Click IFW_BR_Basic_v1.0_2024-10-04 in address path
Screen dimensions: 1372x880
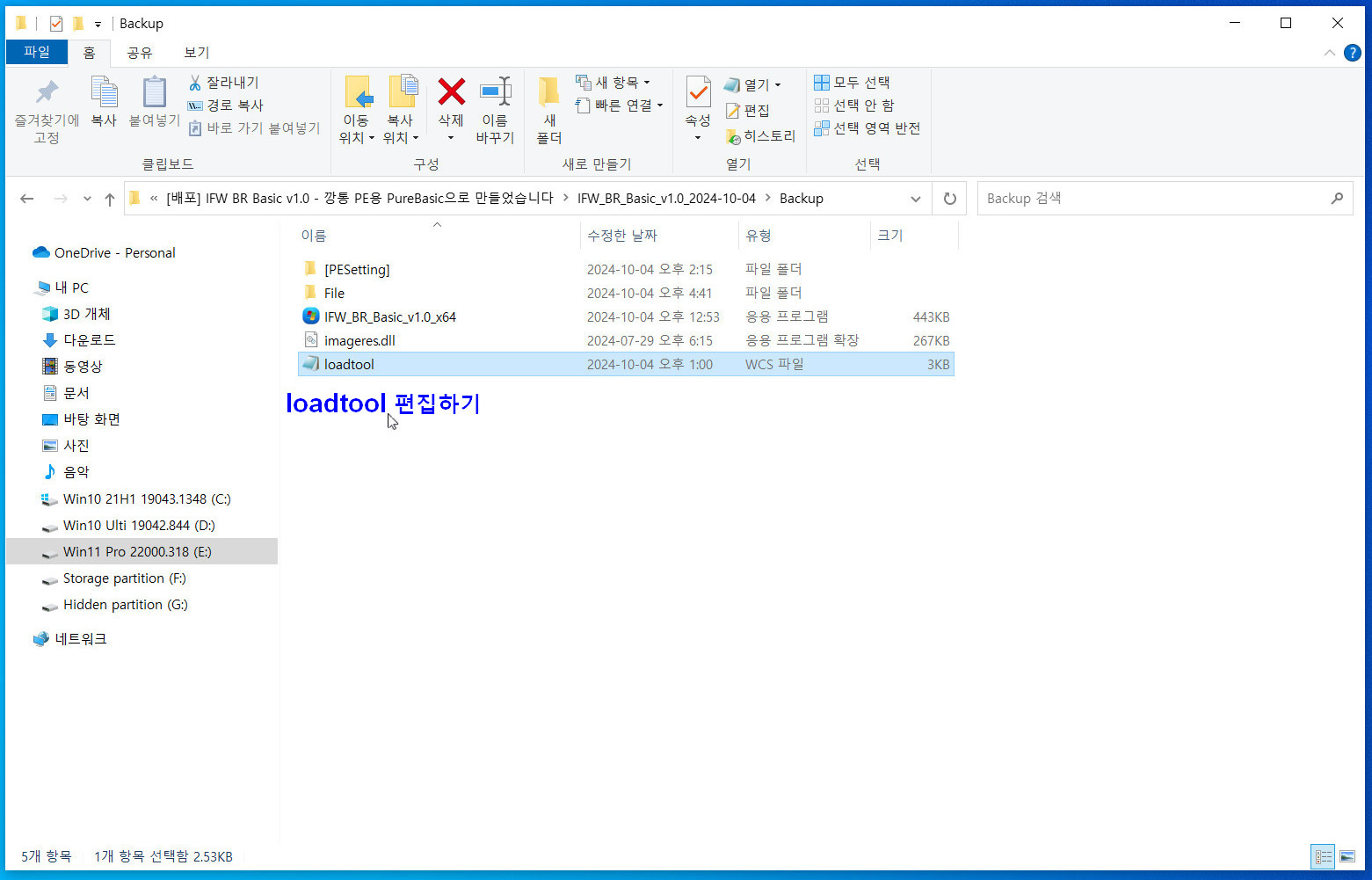[666, 199]
